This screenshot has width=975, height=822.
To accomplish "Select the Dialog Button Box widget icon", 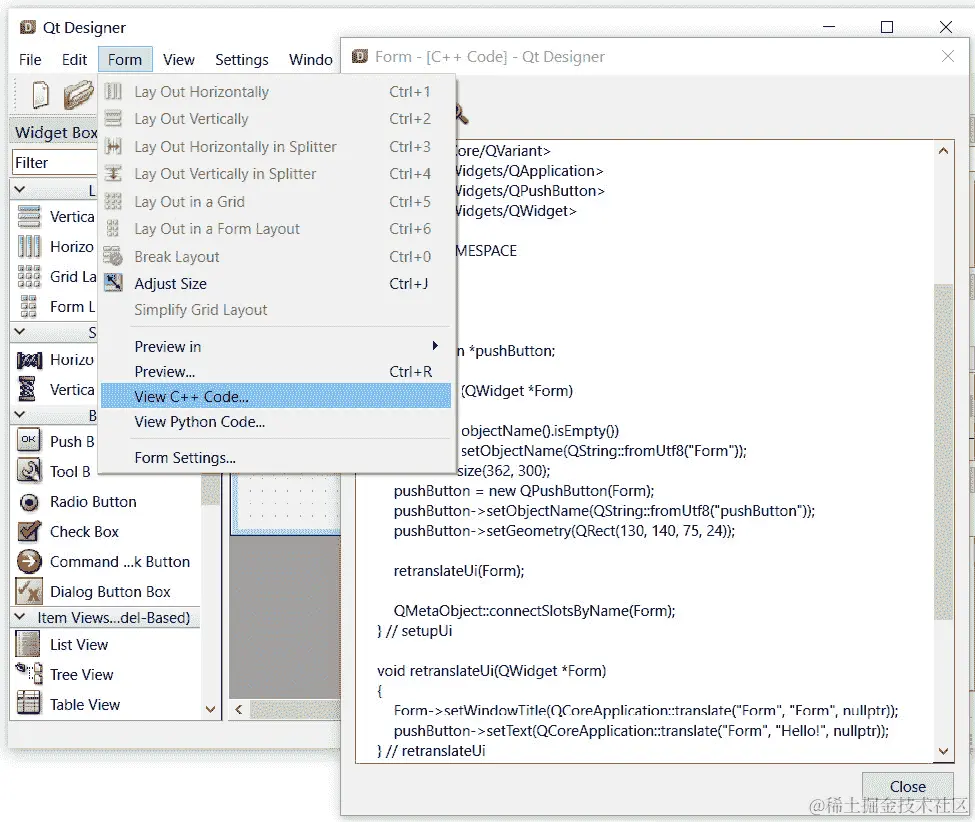I will [x=29, y=591].
